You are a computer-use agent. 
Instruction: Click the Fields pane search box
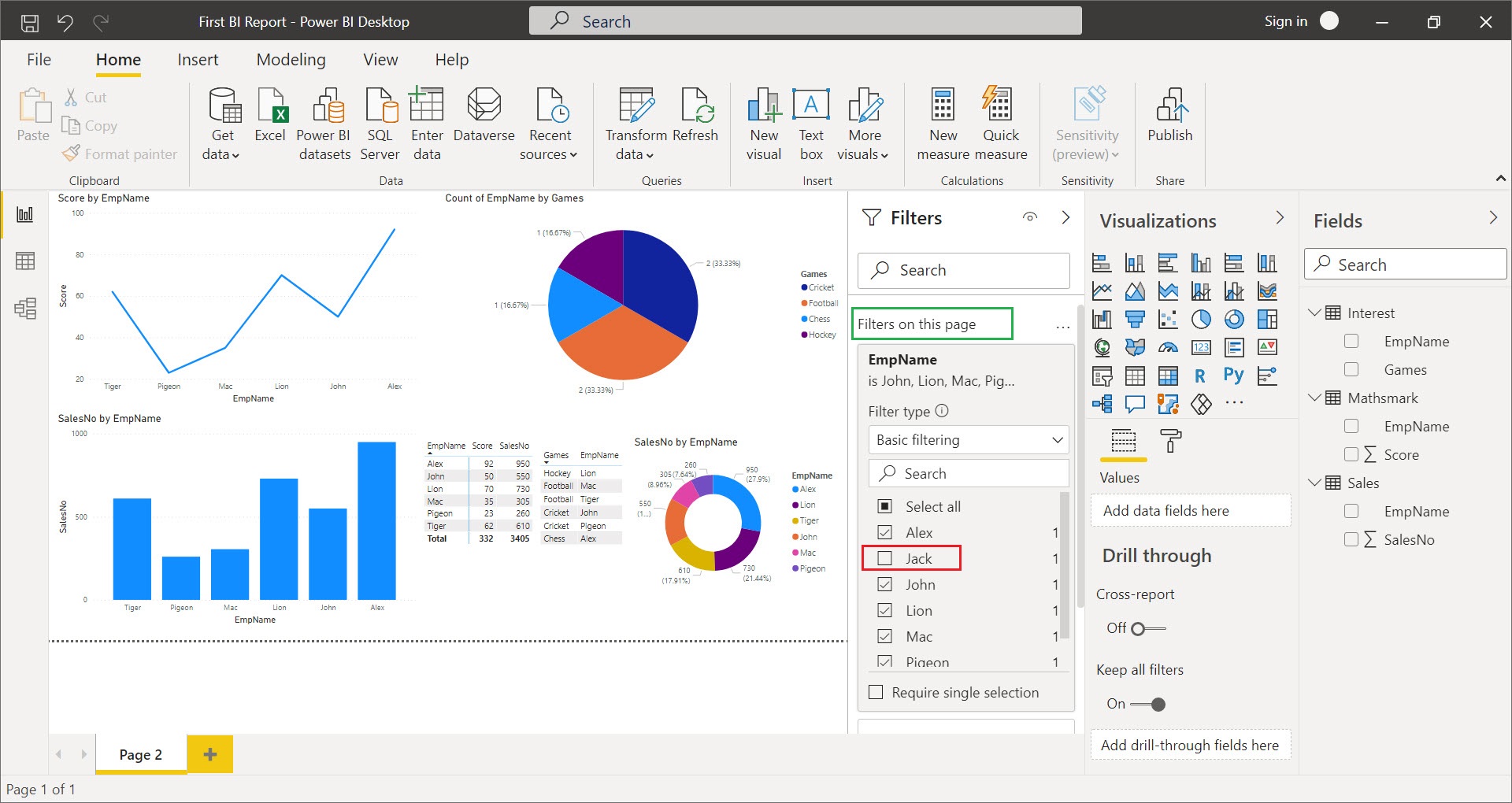pos(1406,265)
